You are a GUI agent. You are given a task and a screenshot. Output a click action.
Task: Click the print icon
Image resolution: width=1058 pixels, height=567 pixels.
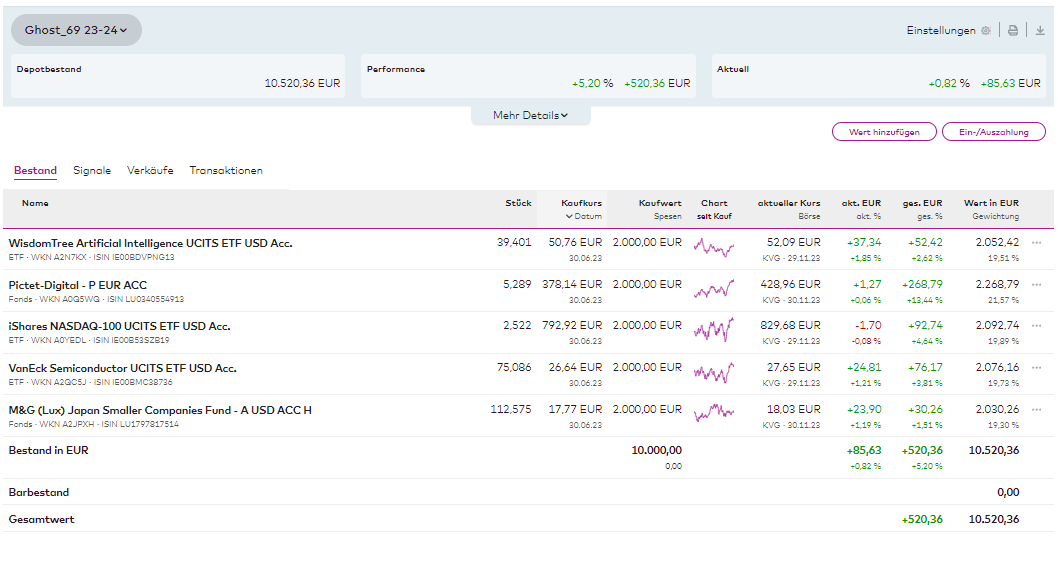pyautogui.click(x=1013, y=31)
